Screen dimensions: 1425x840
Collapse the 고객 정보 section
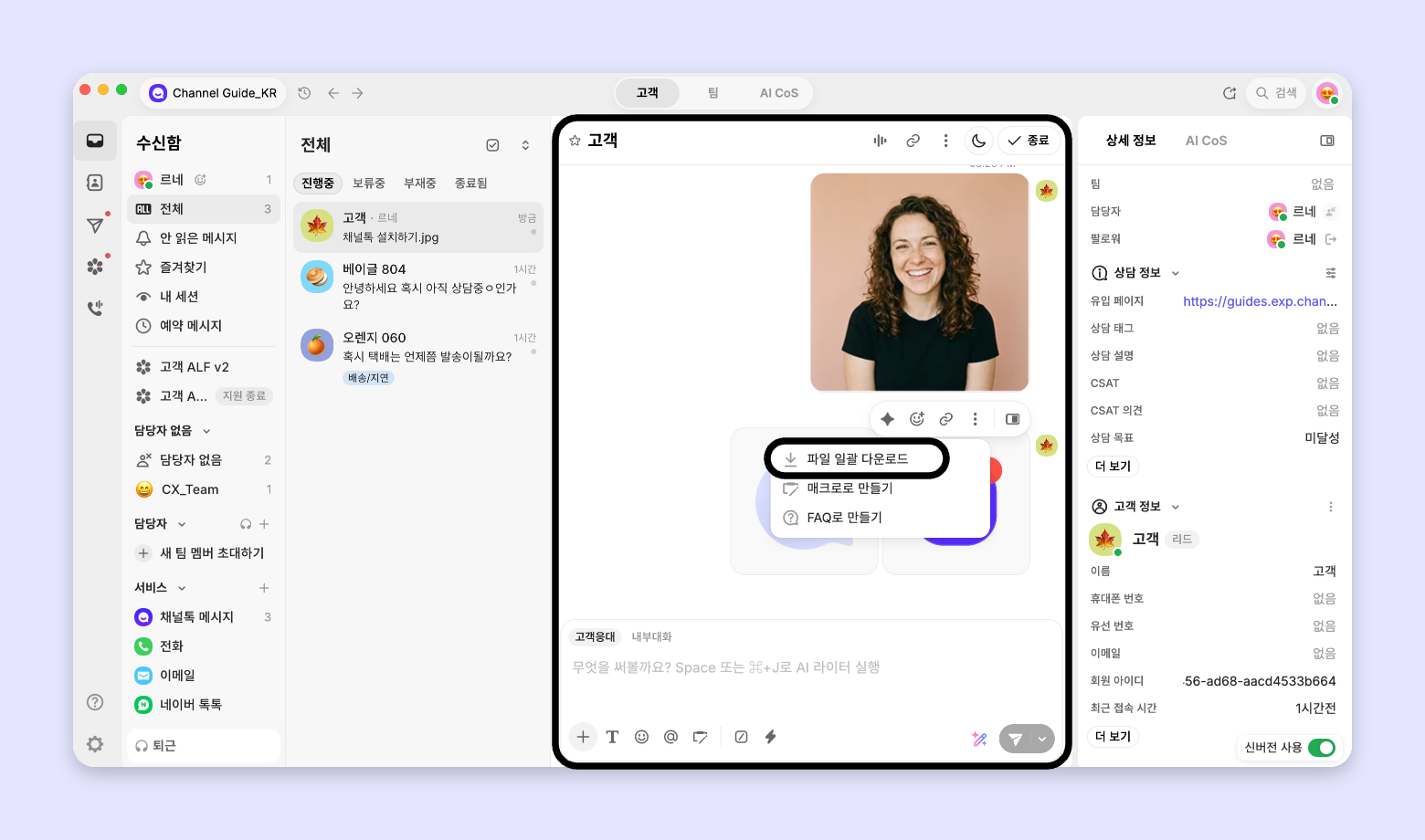coord(1176,507)
